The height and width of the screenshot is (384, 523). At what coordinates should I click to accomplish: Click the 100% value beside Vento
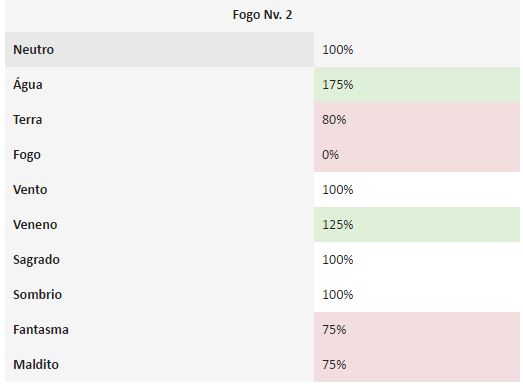coord(338,190)
